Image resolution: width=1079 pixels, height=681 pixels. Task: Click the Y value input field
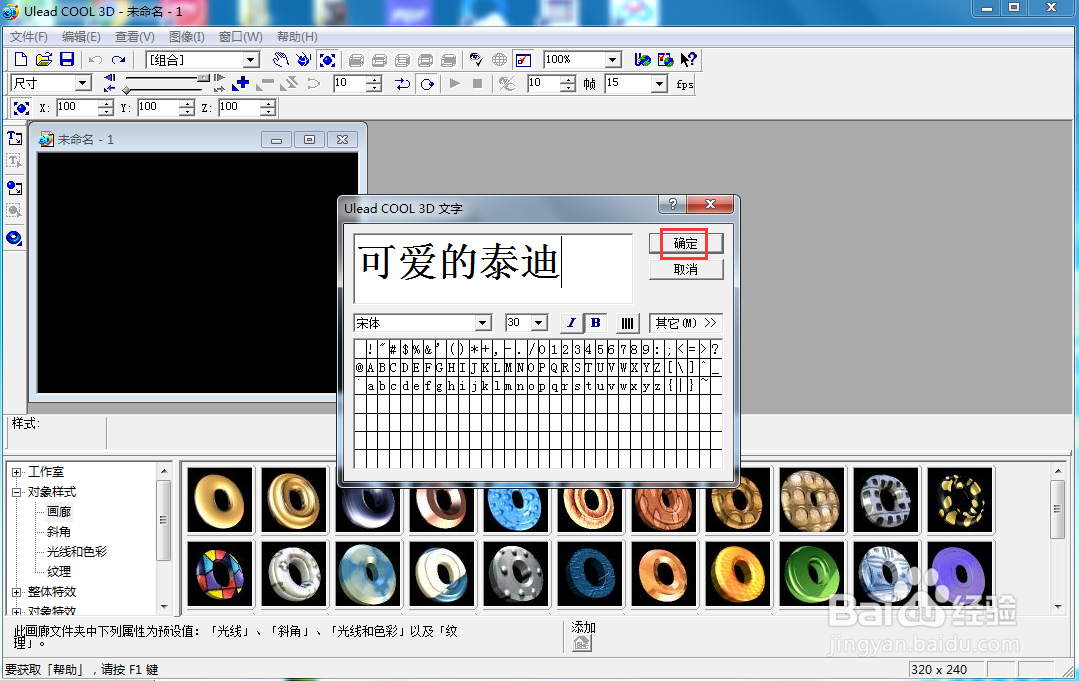point(158,107)
